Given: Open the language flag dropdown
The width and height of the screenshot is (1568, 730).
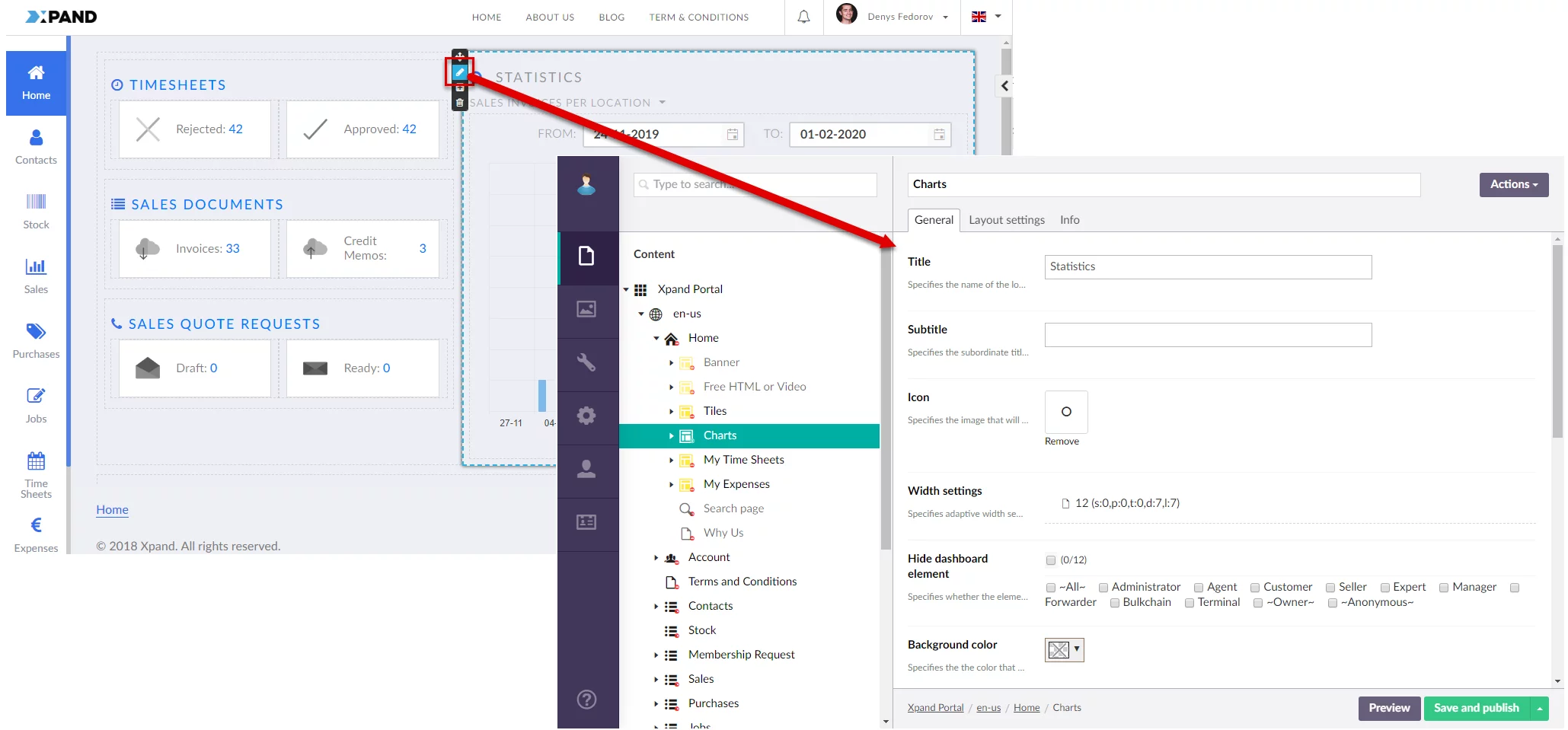Looking at the screenshot, I should (x=986, y=17).
